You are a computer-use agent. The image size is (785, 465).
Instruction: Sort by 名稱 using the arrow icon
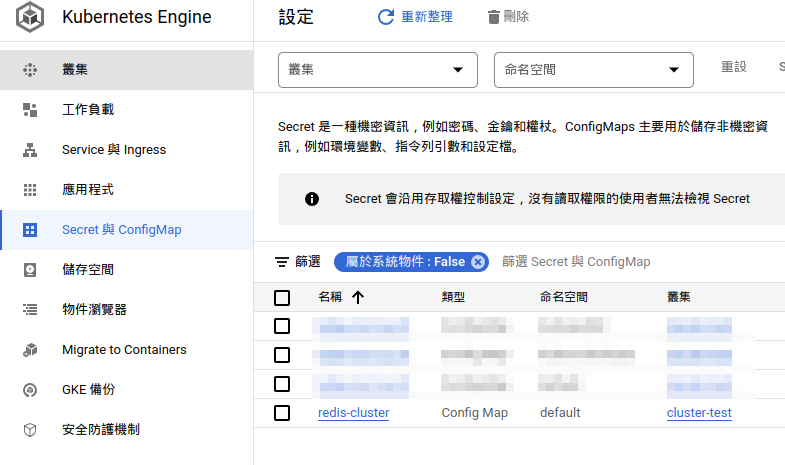point(357,297)
